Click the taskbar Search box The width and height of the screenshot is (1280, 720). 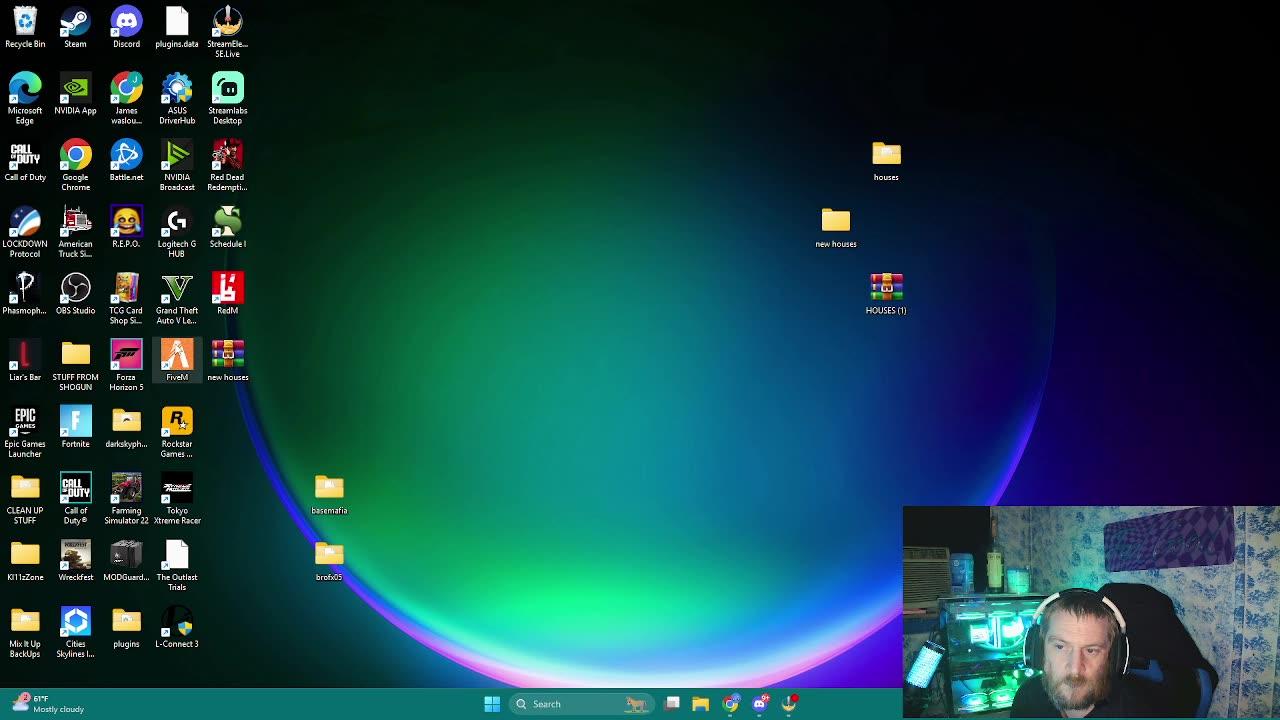581,704
